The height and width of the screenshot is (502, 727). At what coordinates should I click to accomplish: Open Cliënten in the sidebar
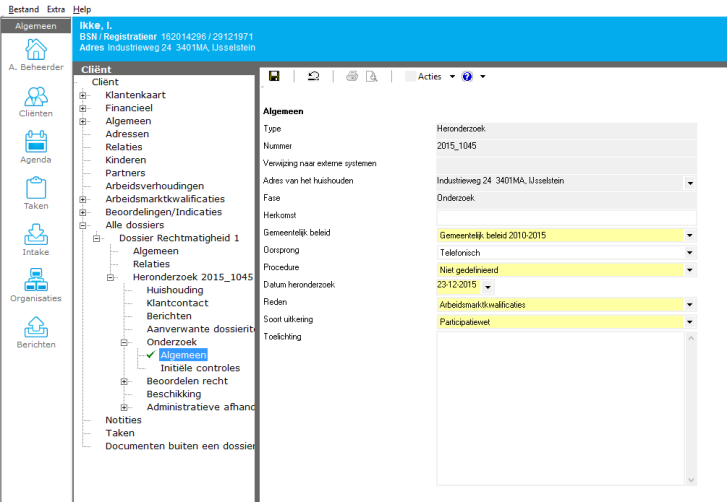tap(36, 98)
